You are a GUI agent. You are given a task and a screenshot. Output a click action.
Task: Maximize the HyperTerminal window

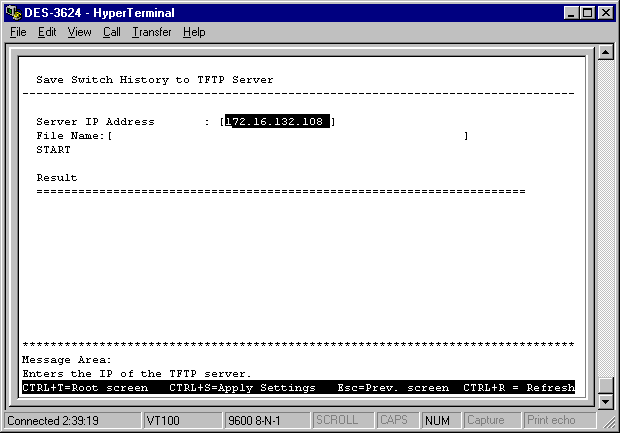pos(587,11)
